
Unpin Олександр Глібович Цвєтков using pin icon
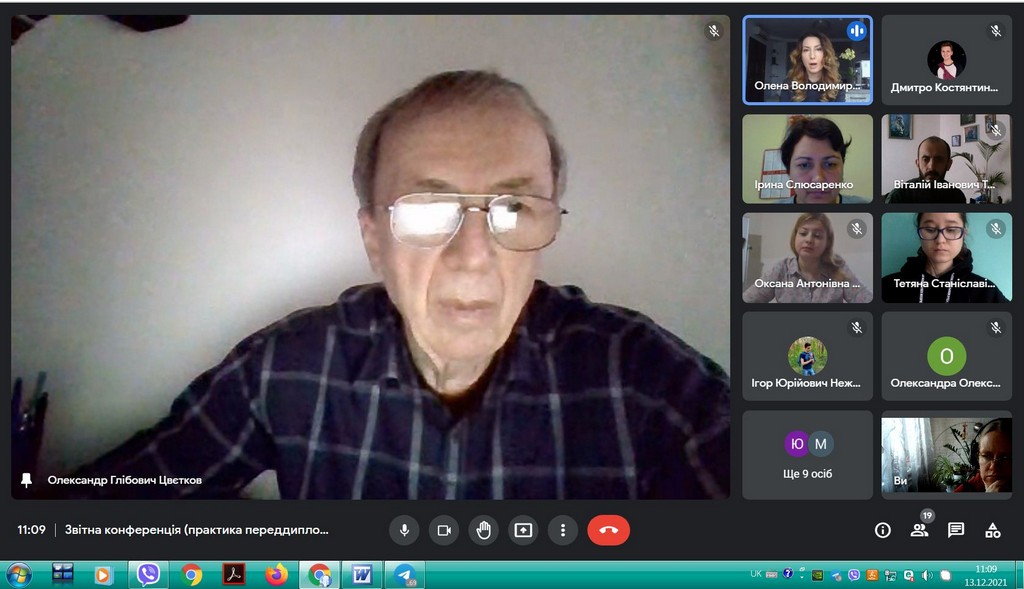pyautogui.click(x=27, y=480)
